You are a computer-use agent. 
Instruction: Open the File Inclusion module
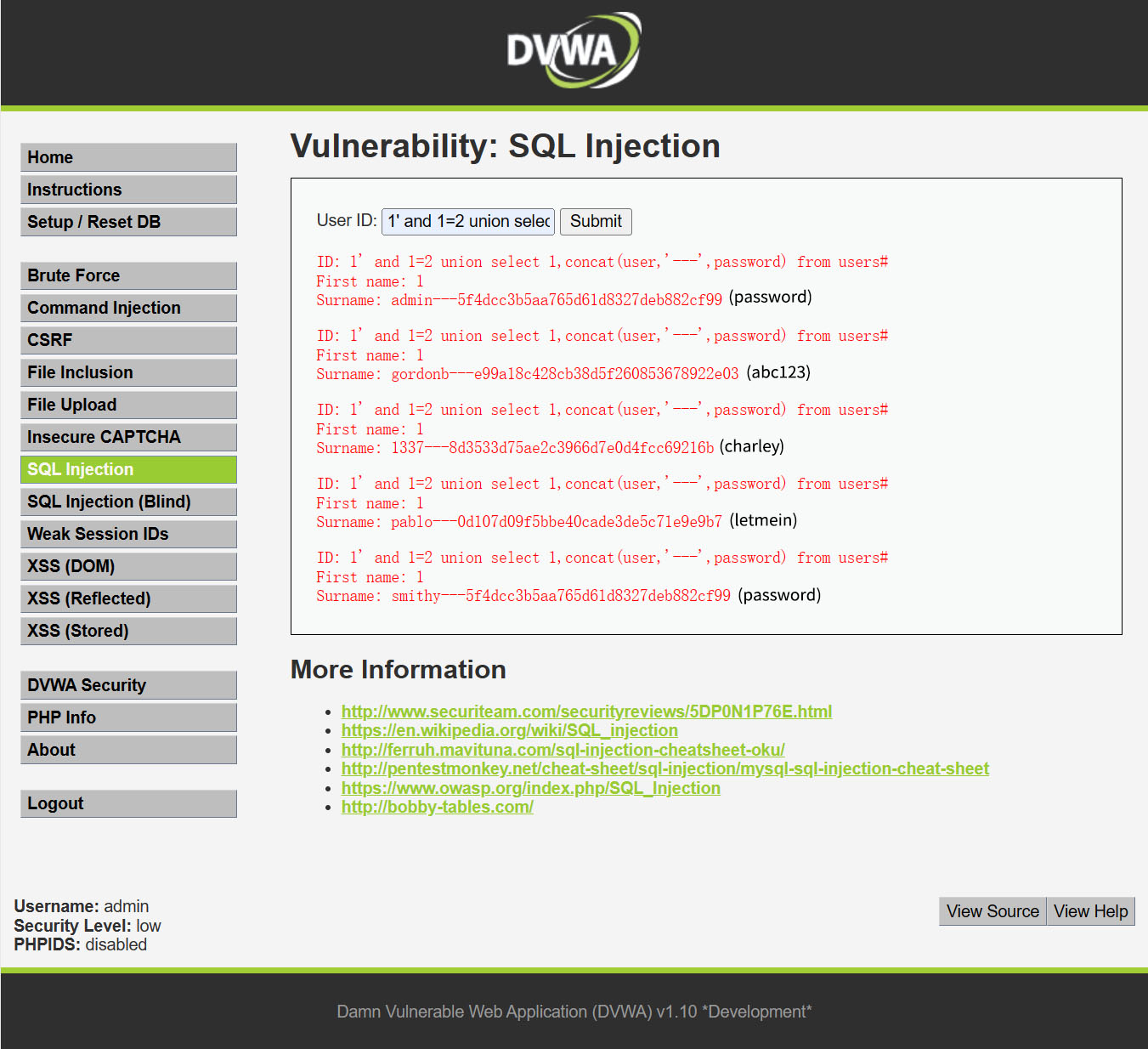[128, 372]
